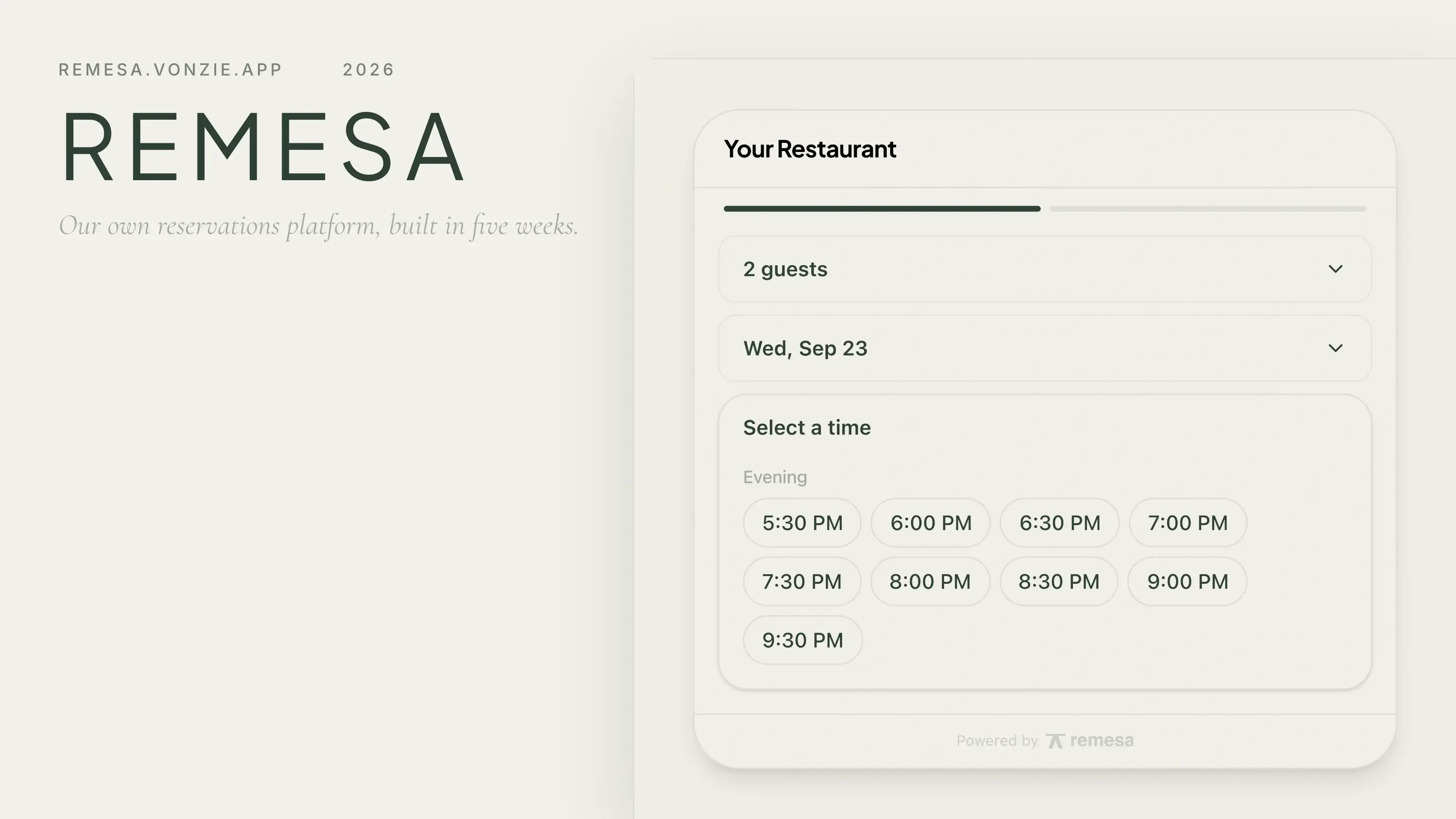The width and height of the screenshot is (1456, 819).
Task: Select the 5:30 PM time slot
Action: [x=802, y=523]
